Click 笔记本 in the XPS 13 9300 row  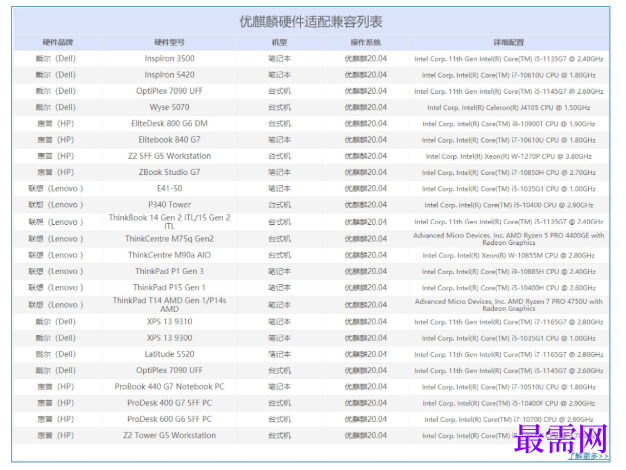(x=279, y=338)
